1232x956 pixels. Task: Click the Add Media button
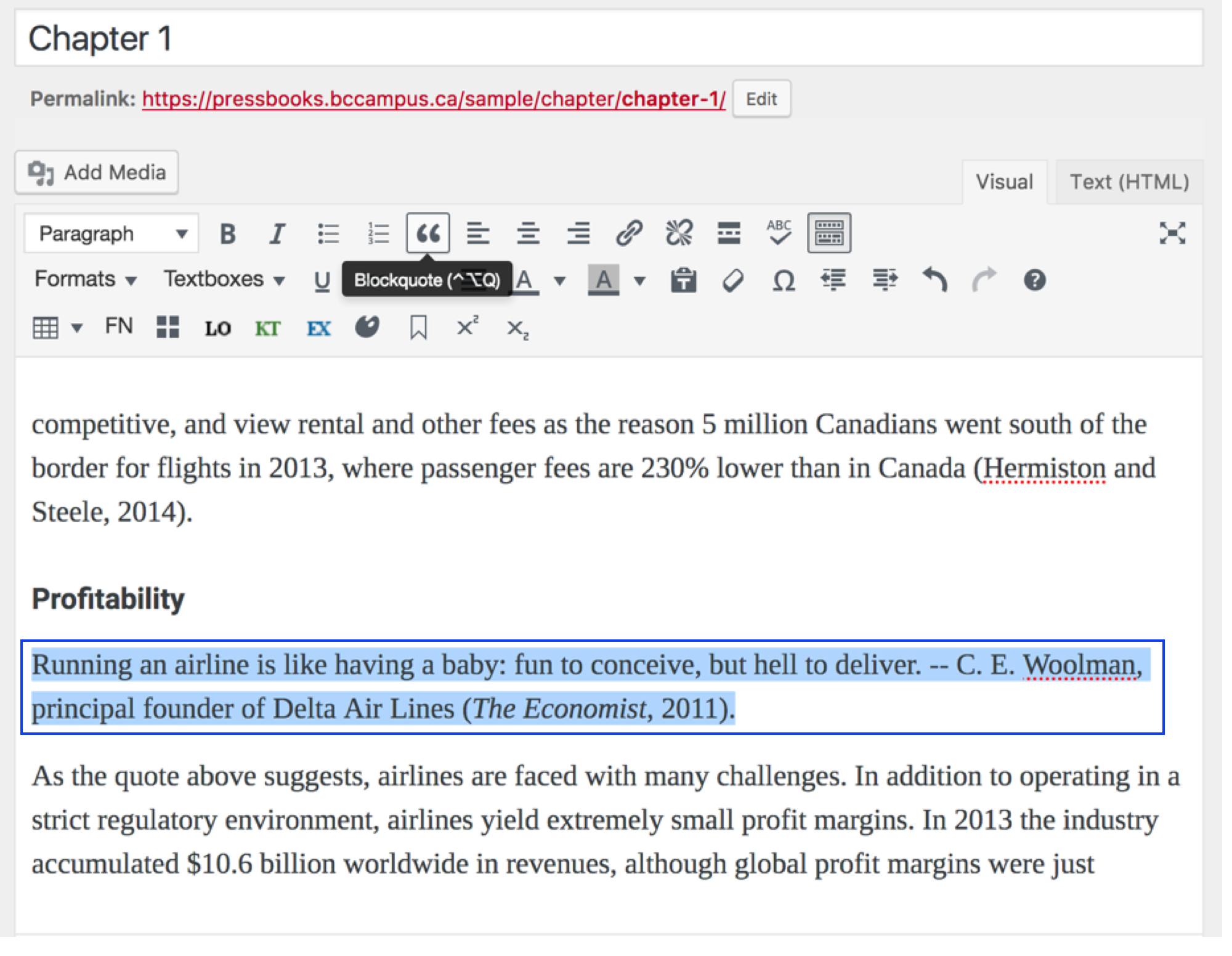[x=97, y=172]
